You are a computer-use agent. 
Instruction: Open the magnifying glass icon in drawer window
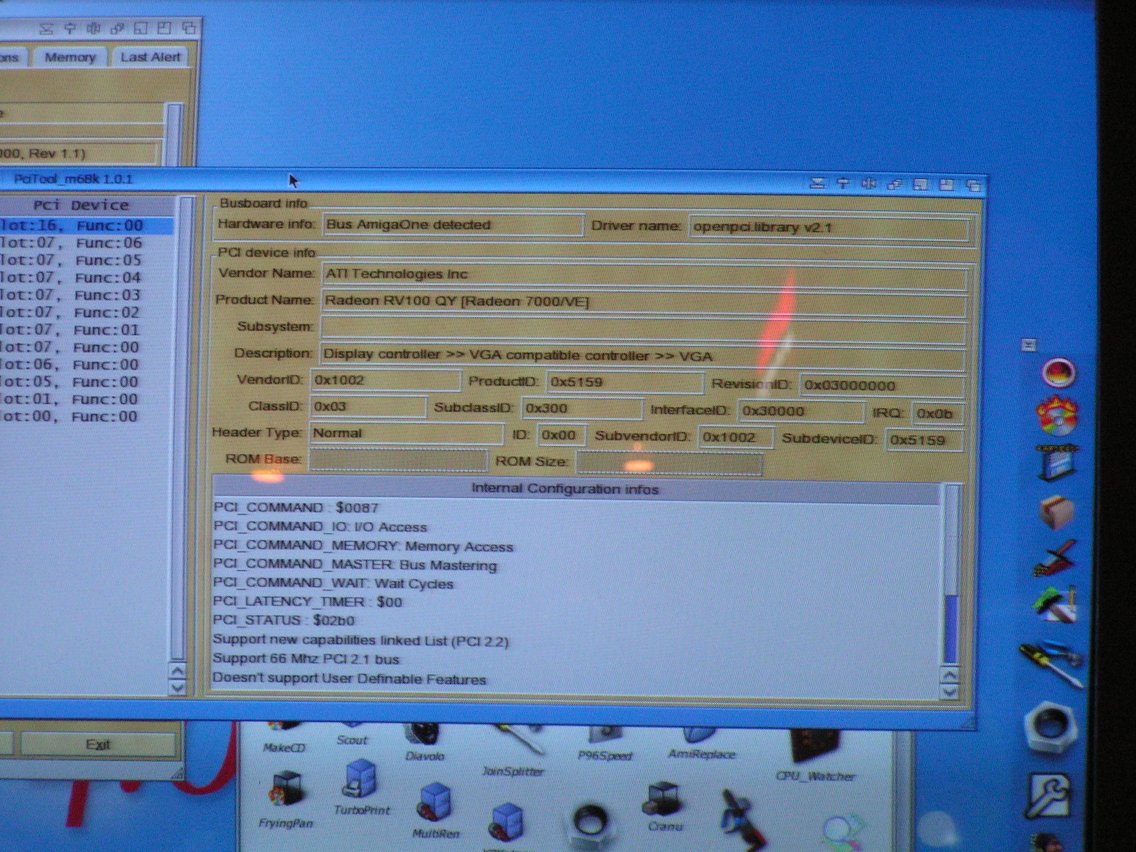click(843, 832)
